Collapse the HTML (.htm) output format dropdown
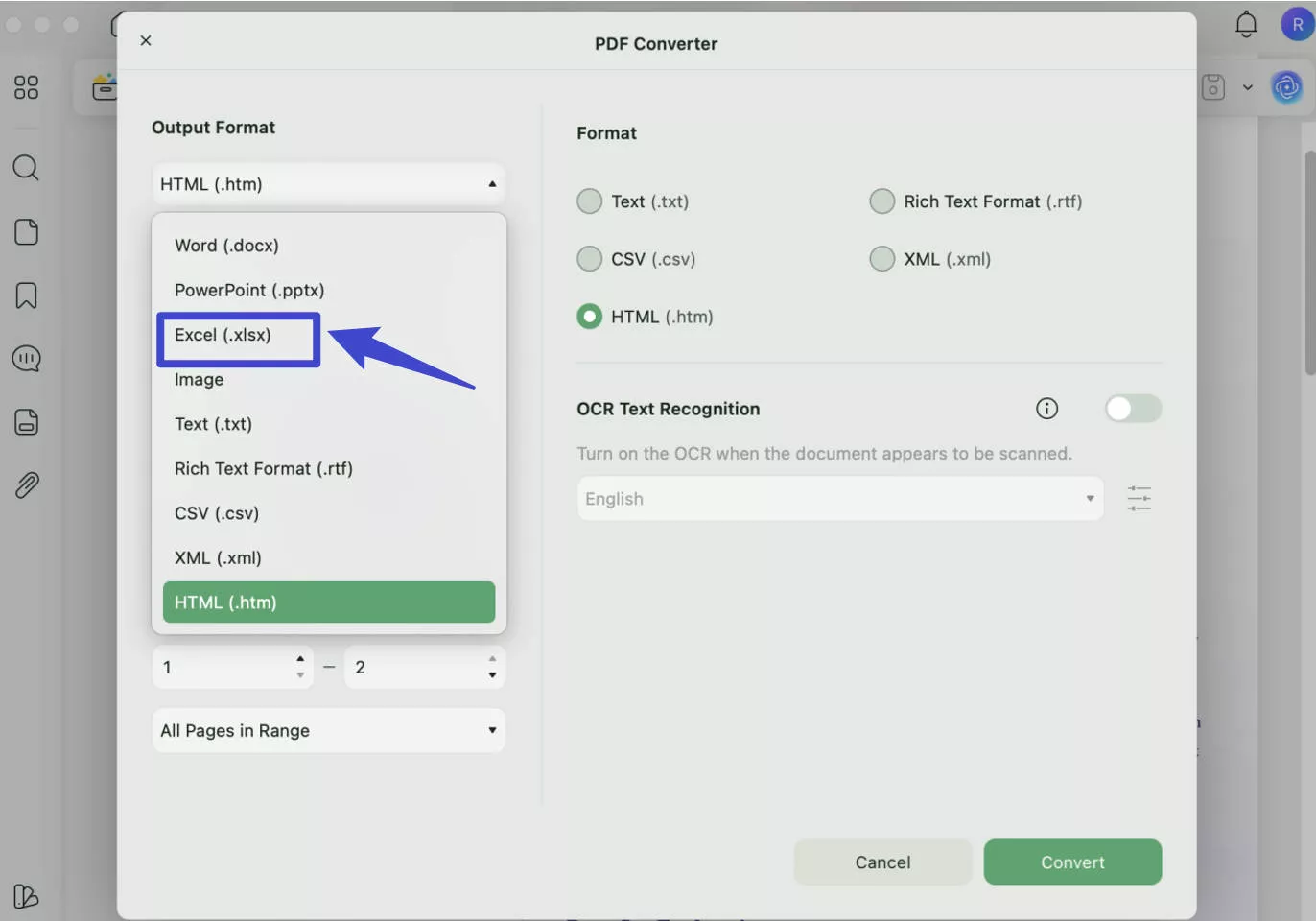 pos(328,184)
